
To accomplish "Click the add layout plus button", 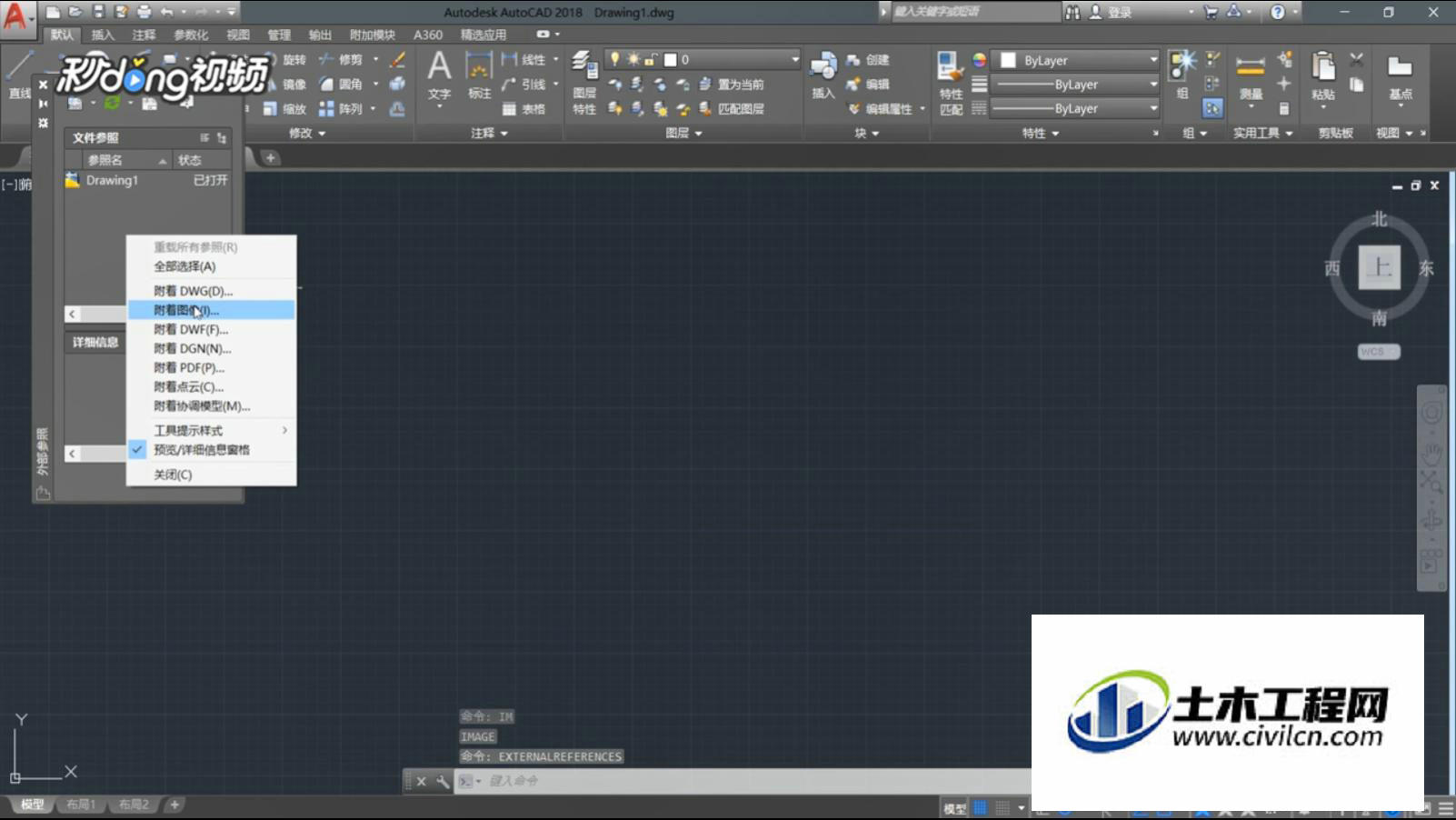I will [x=175, y=805].
